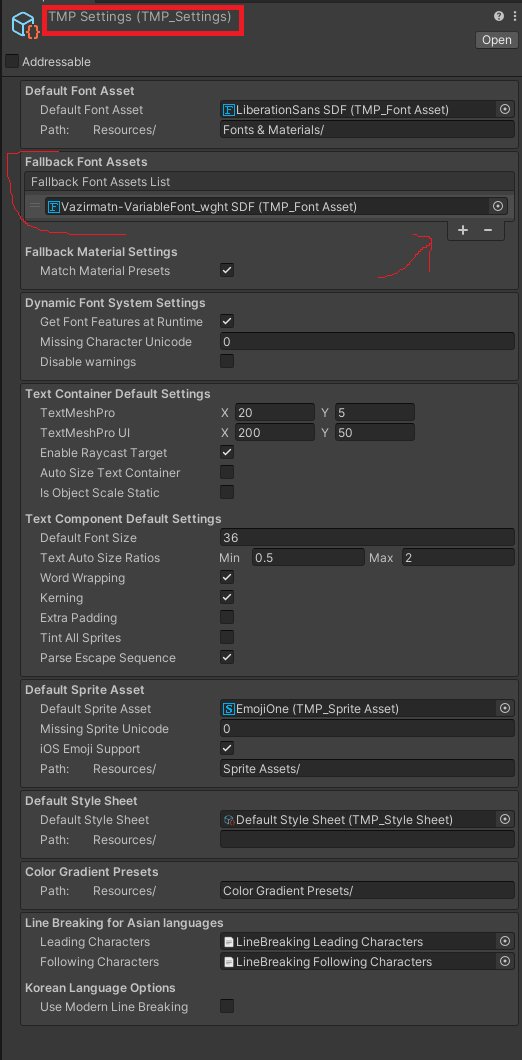This screenshot has width=522, height=1060.
Task: Edit the Text Auto Size Max field
Action: click(458, 558)
